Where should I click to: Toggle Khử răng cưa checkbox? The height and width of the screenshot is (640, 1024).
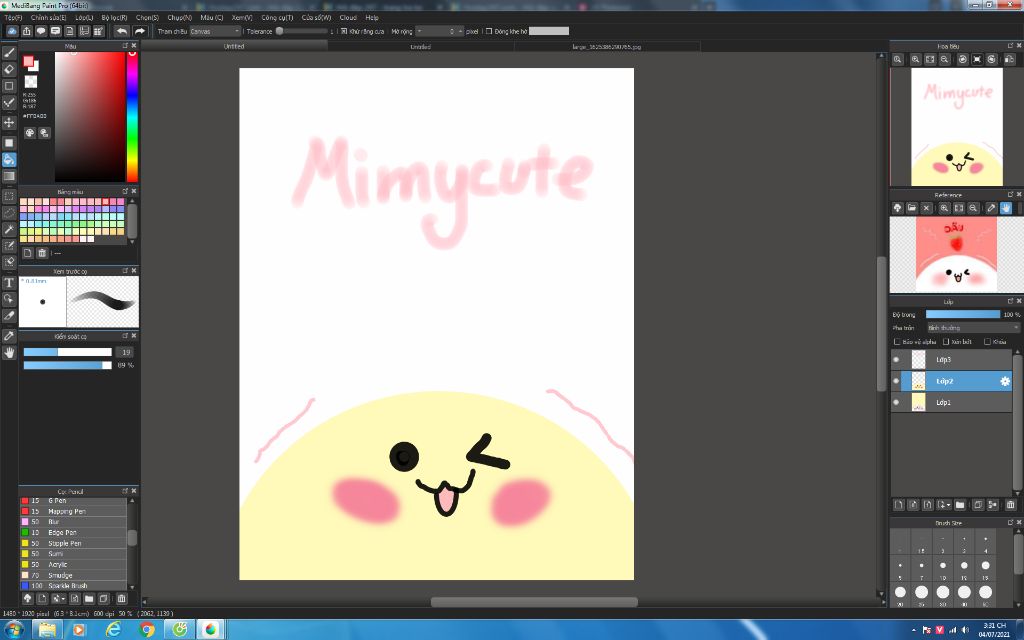point(344,31)
